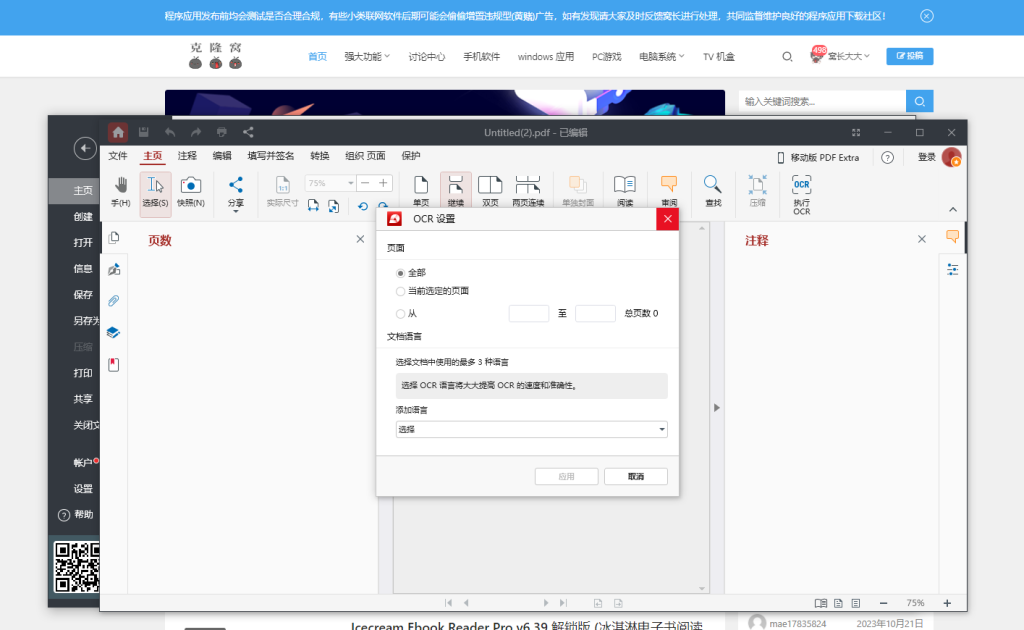Screen dimensions: 1024x630
Task: Switch to the 编辑 (Edit) tab
Action: [222, 156]
